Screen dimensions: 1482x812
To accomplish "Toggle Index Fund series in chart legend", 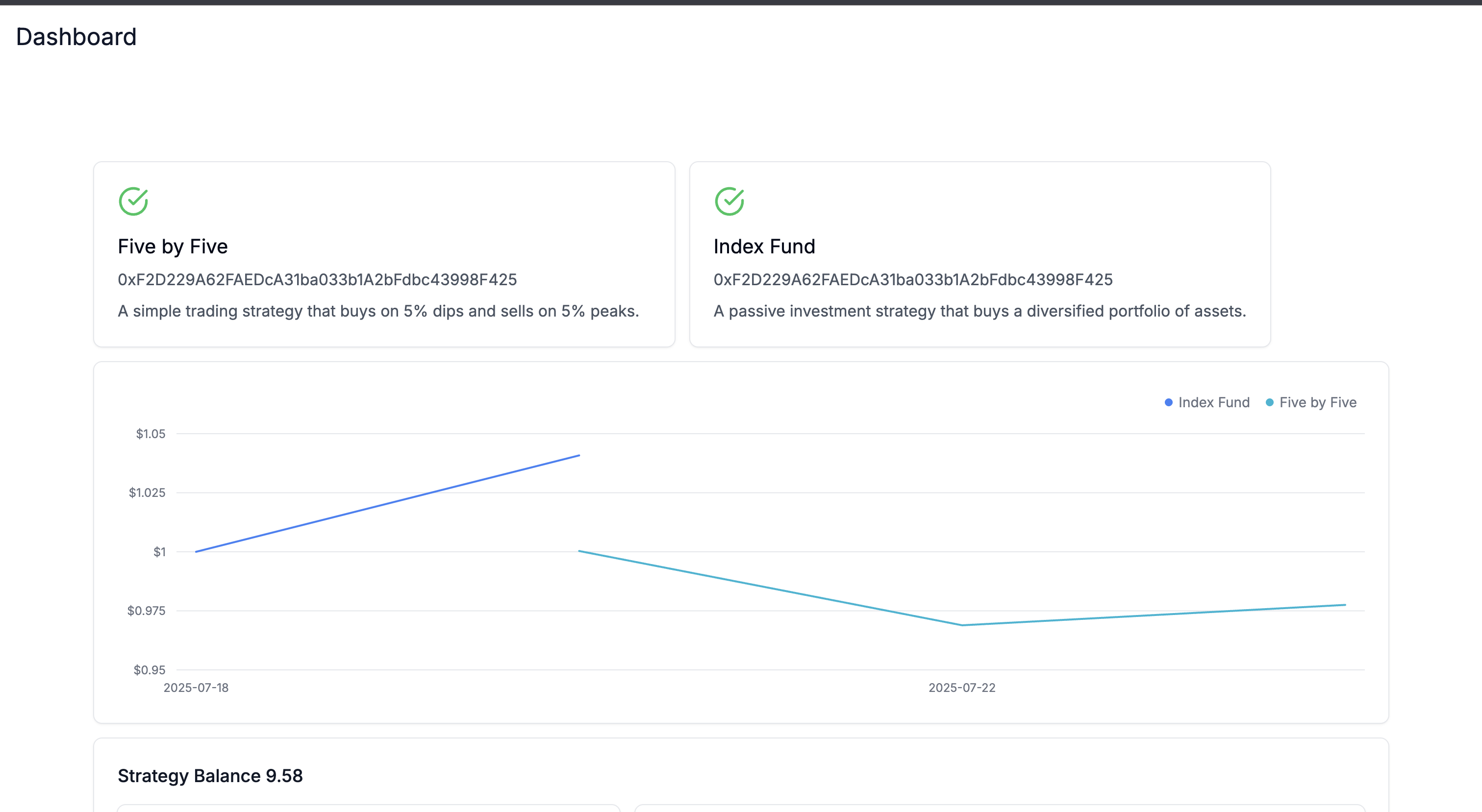I will point(1213,402).
